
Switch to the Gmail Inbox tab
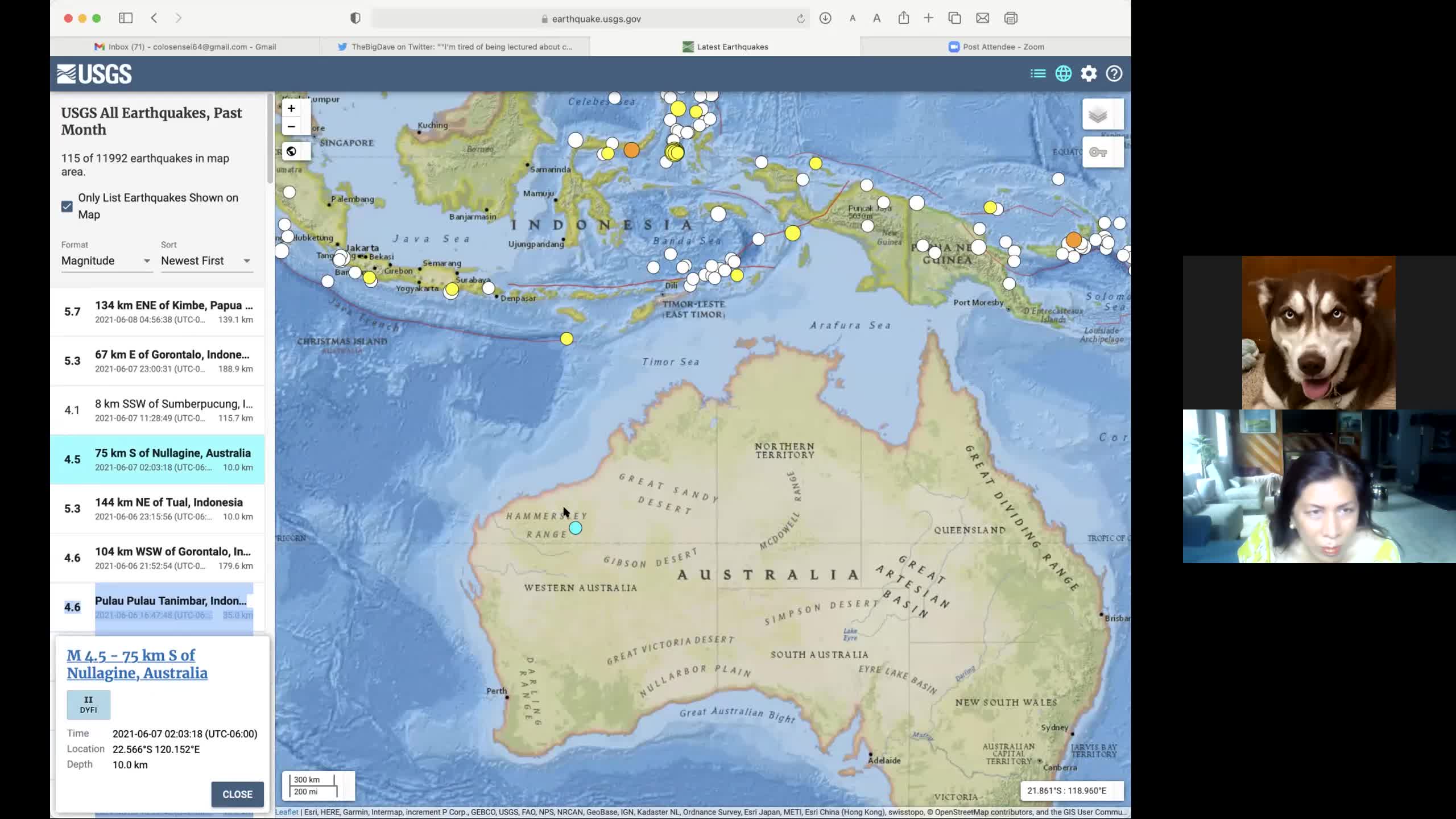185,47
